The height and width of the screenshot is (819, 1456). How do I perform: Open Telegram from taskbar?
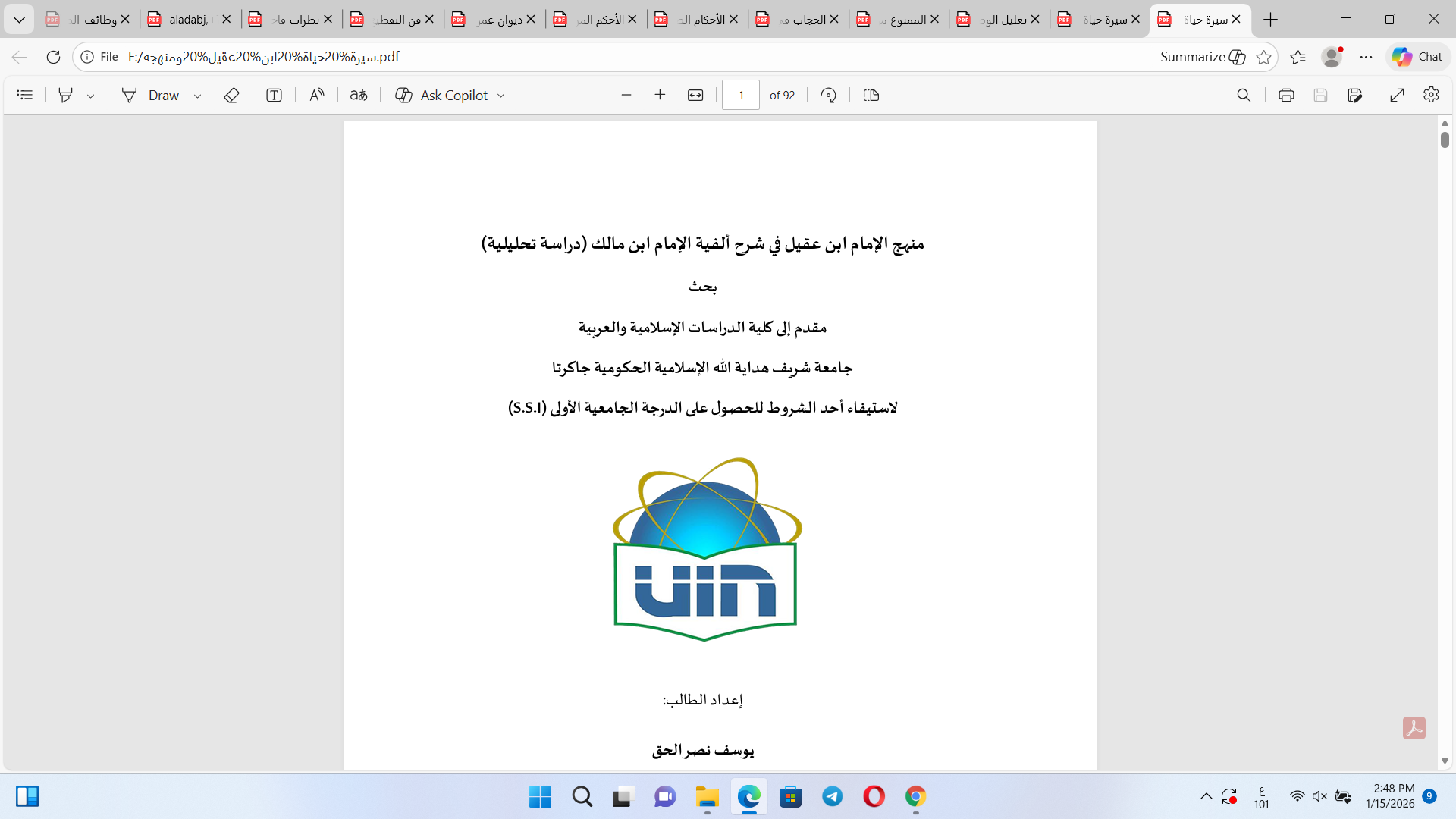click(833, 797)
